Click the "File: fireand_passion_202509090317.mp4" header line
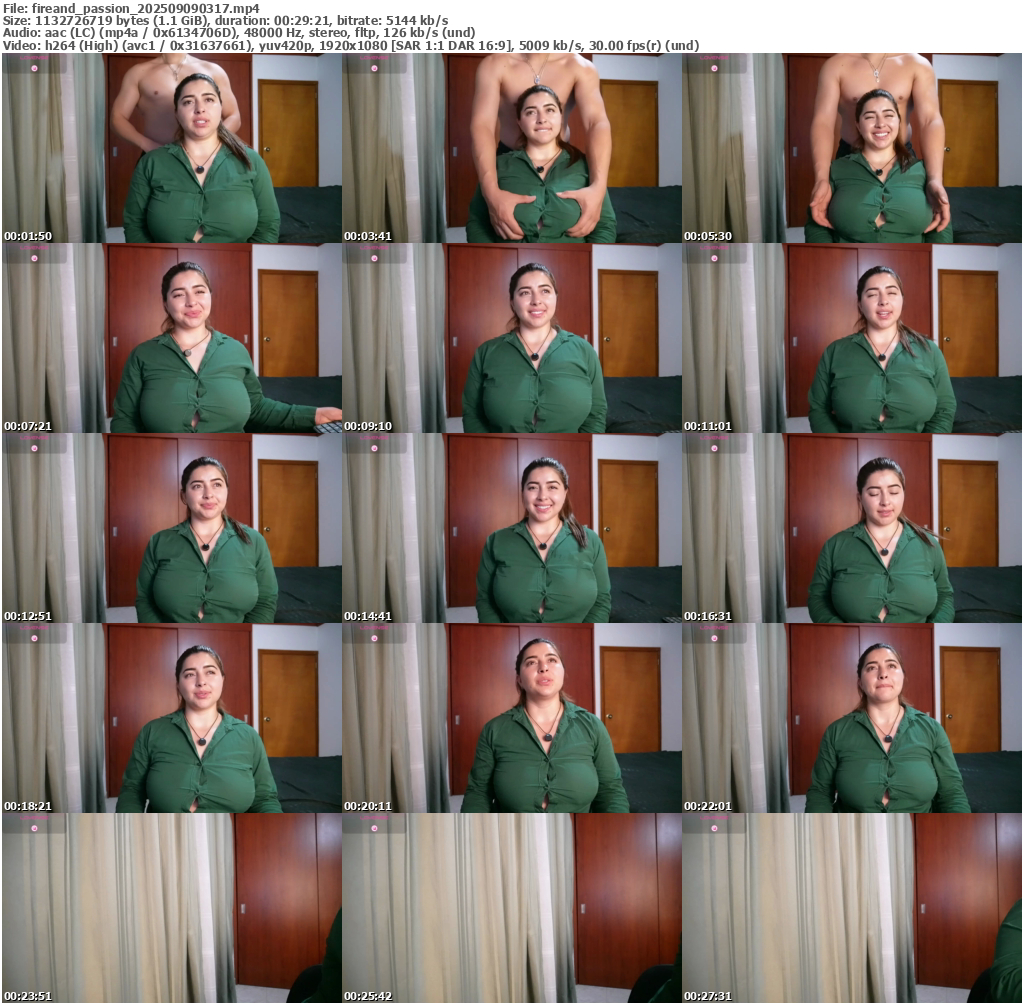Viewport: 1024px width, 1003px height. tap(131, 8)
